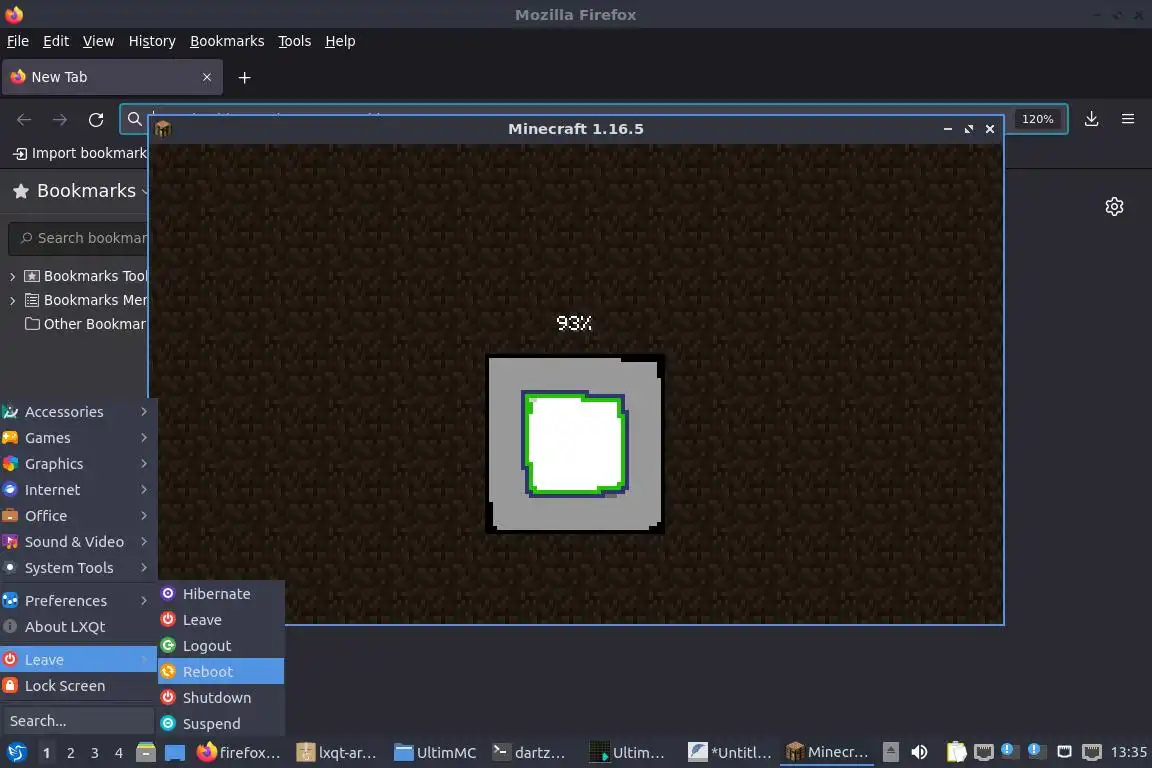Switch to firefox taskbar window
The height and width of the screenshot is (768, 1152).
[240, 753]
